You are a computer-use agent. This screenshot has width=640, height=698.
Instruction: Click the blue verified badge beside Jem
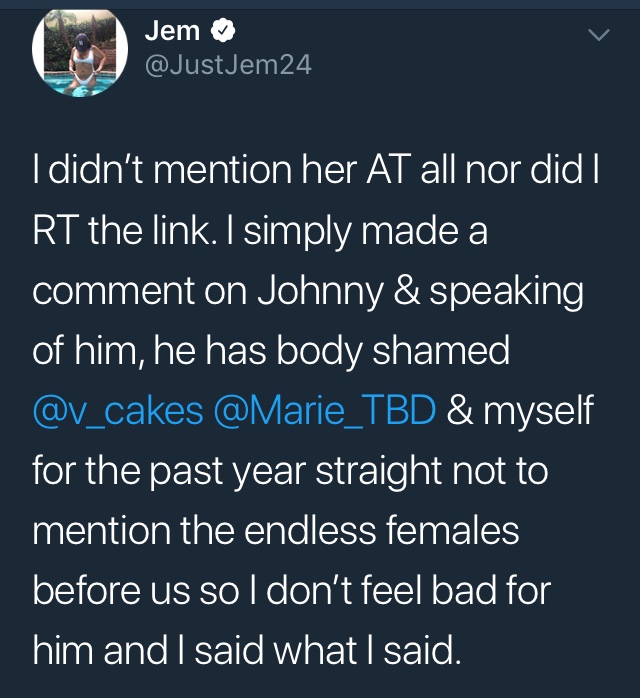(223, 31)
